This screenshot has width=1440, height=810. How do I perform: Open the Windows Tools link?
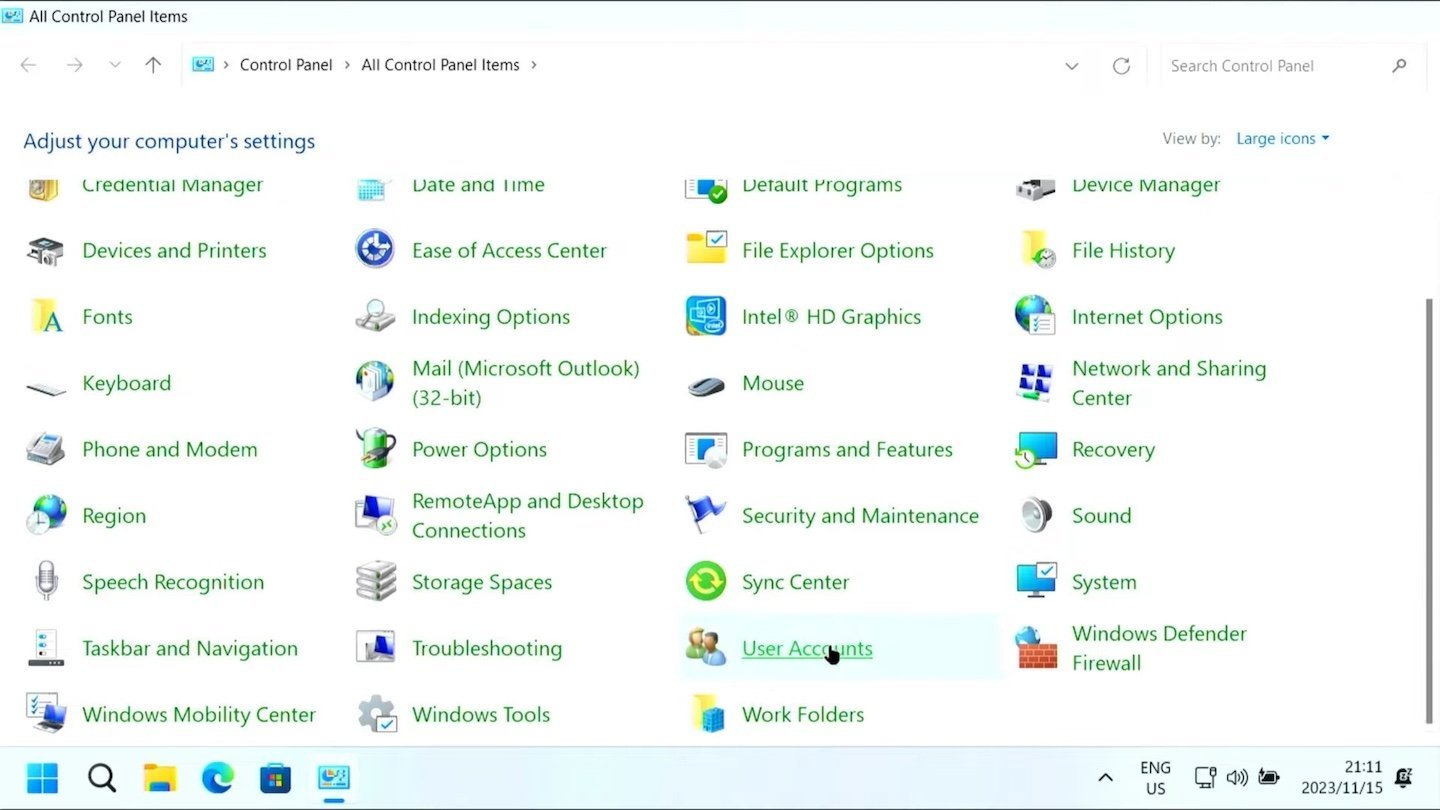coord(481,714)
